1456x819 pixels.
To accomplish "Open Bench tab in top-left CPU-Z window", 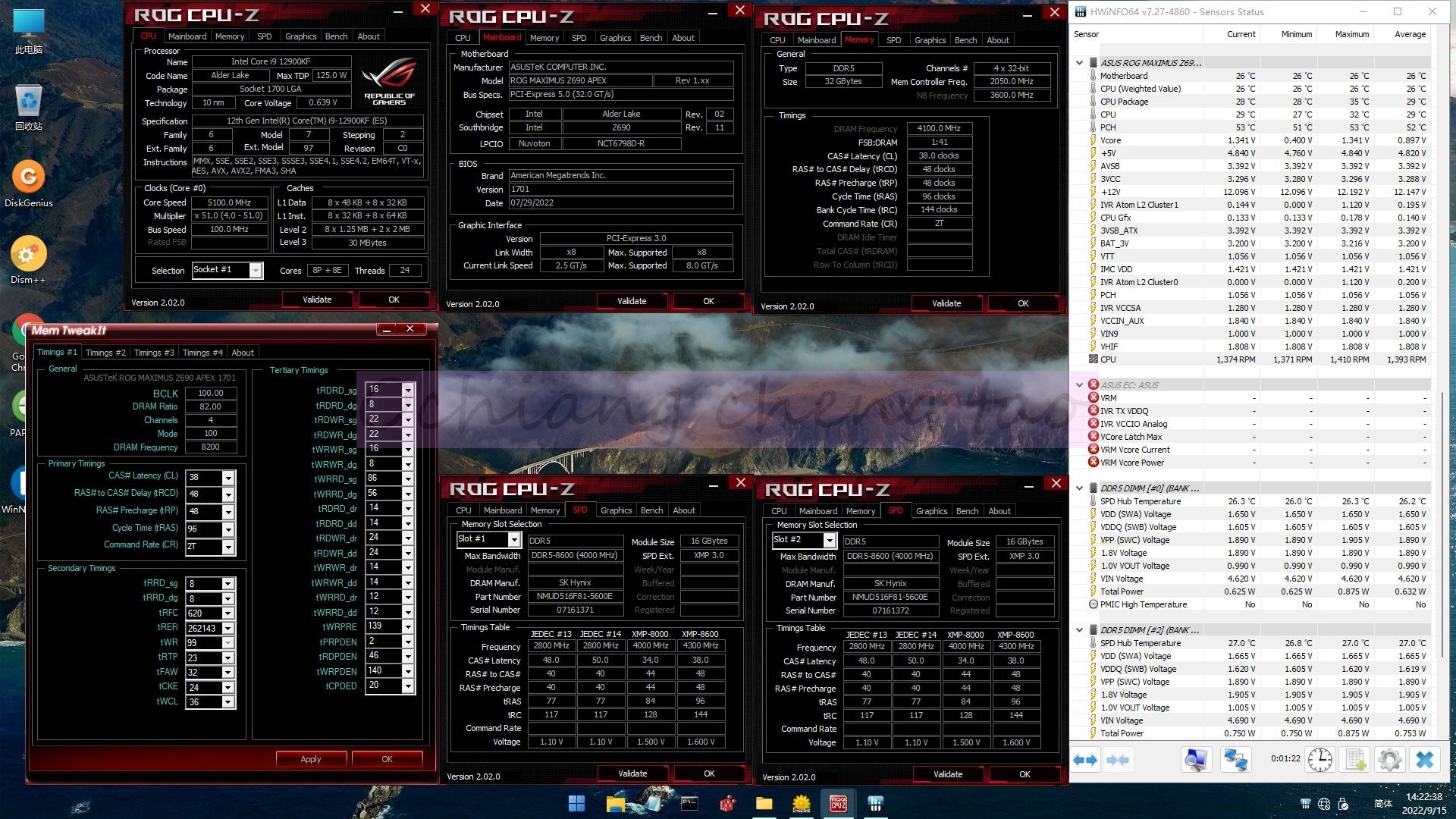I will click(336, 36).
